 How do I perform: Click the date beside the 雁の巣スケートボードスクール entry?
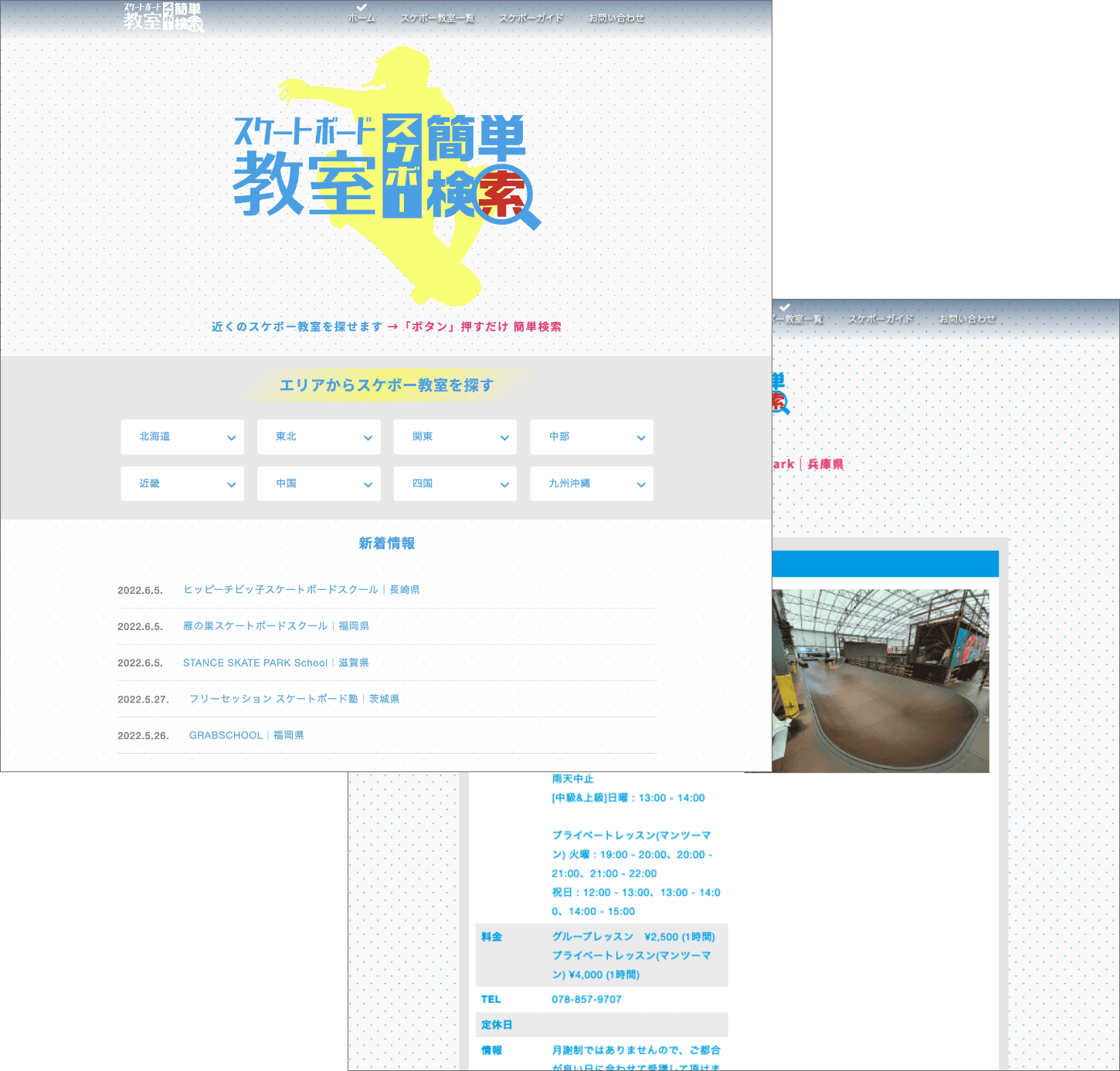tap(140, 627)
